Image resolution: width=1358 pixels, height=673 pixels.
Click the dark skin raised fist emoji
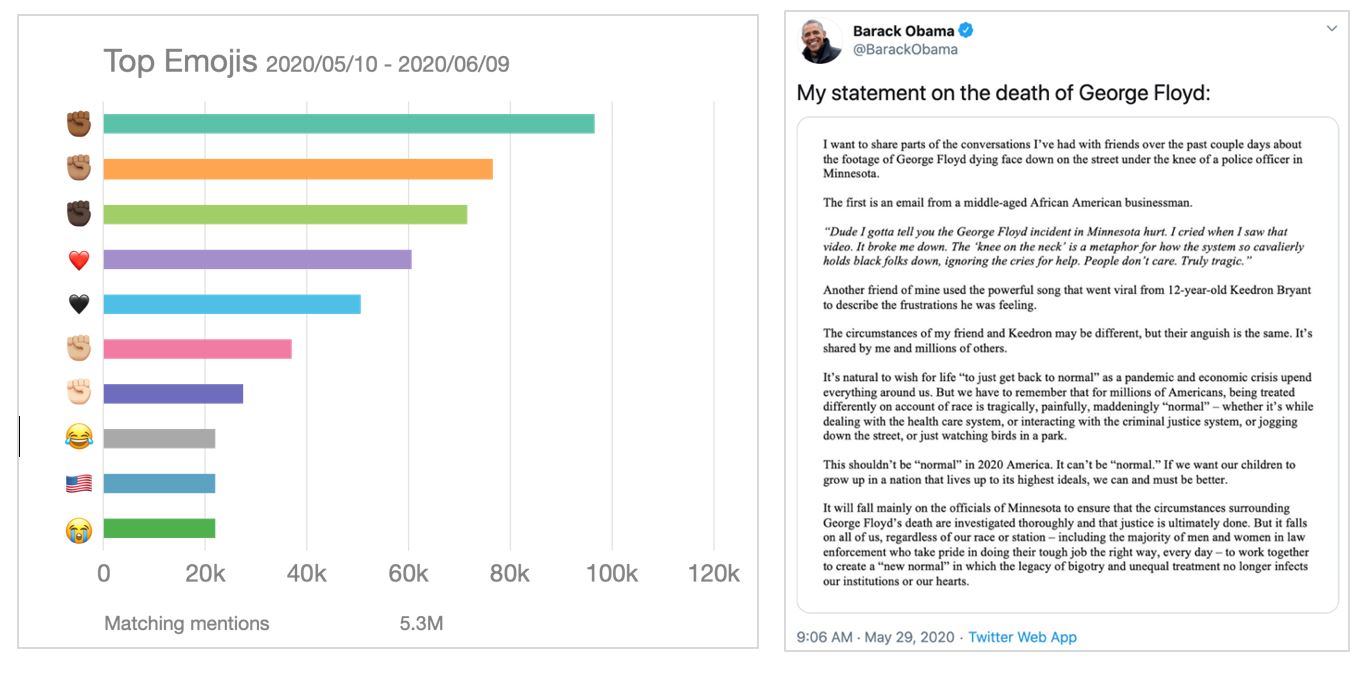pos(79,214)
